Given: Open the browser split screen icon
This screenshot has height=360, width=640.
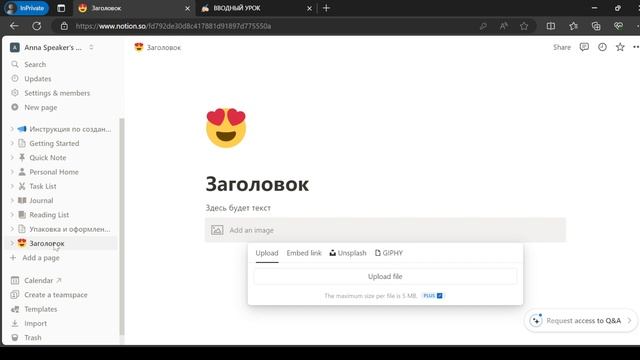Looking at the screenshot, I should pos(551,26).
